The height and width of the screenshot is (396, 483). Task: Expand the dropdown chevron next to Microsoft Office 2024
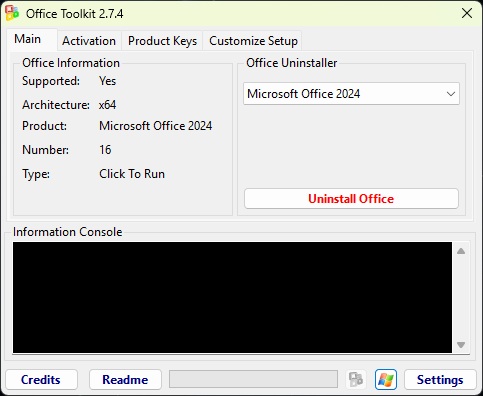coord(451,94)
